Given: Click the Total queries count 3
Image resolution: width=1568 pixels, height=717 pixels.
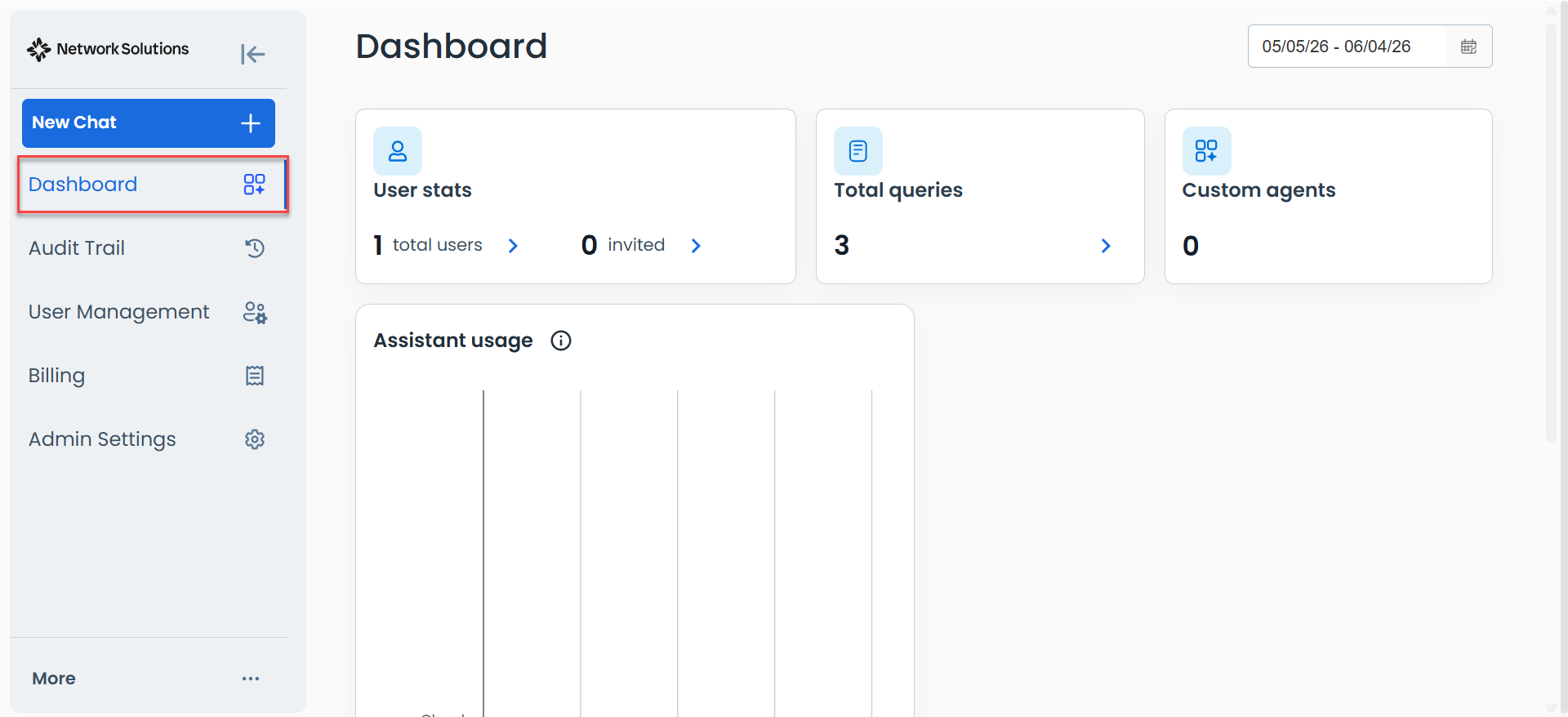Looking at the screenshot, I should pyautogui.click(x=842, y=245).
